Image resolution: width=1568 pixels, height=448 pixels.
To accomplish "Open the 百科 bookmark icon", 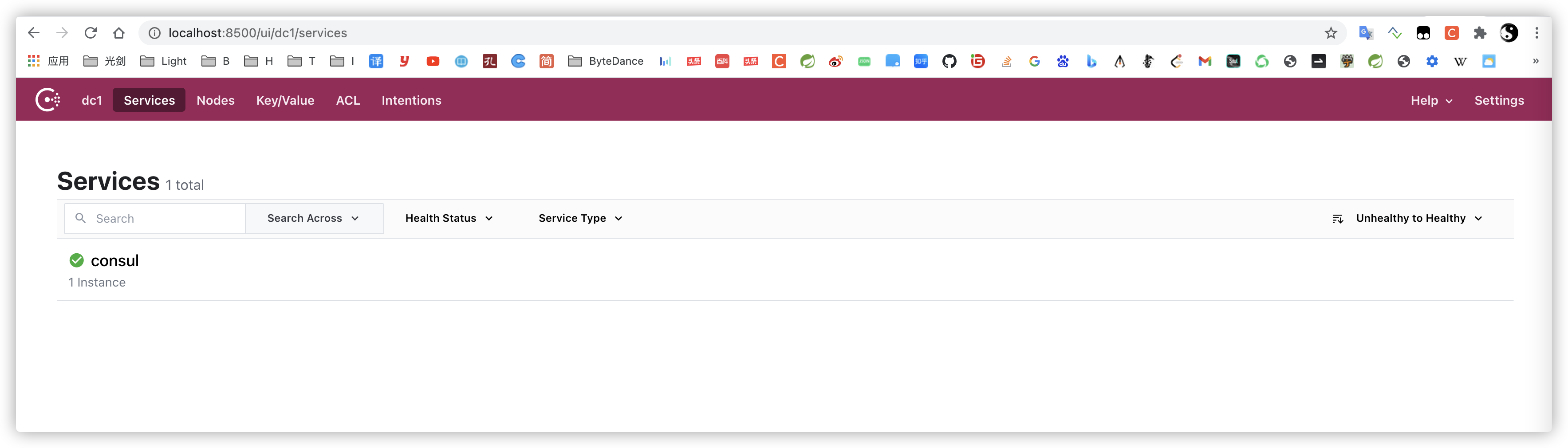I will pos(722,61).
